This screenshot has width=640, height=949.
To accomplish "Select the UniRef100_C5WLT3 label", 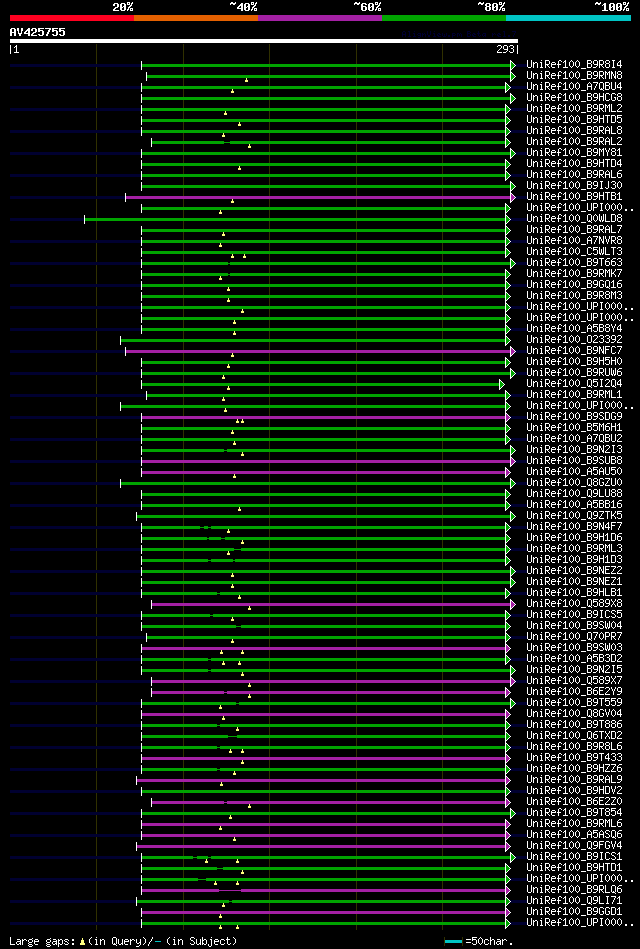I will tap(575, 251).
